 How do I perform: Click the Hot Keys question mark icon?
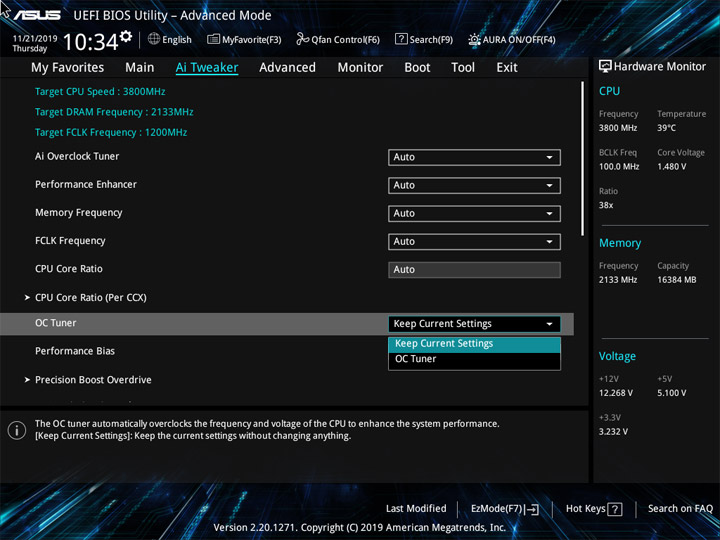tap(615, 509)
